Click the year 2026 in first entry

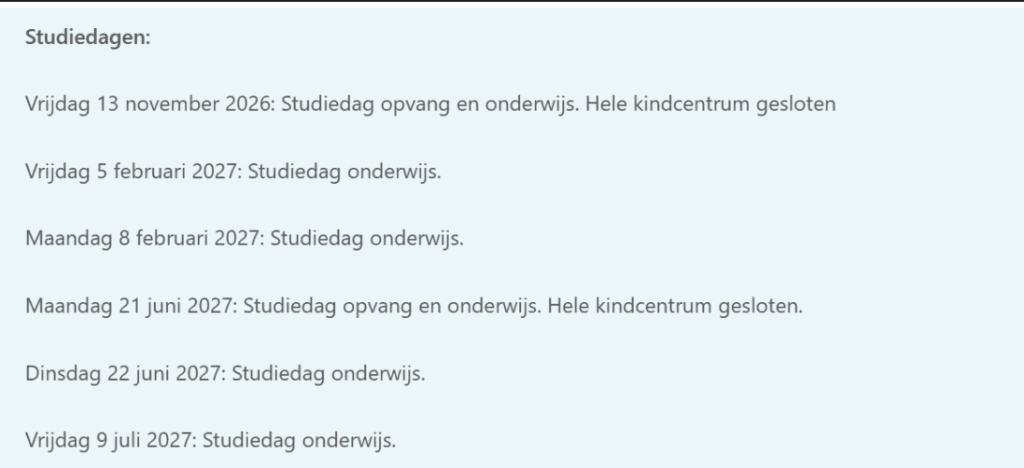250,104
